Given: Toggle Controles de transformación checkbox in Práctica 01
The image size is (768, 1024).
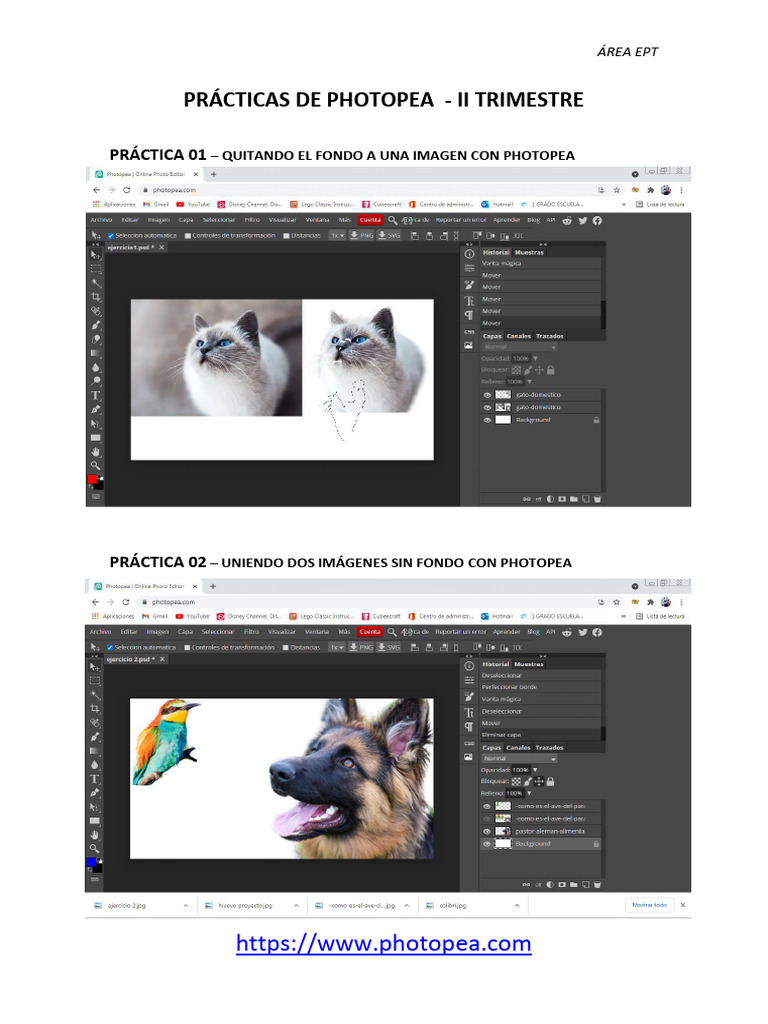Looking at the screenshot, I should point(187,236).
